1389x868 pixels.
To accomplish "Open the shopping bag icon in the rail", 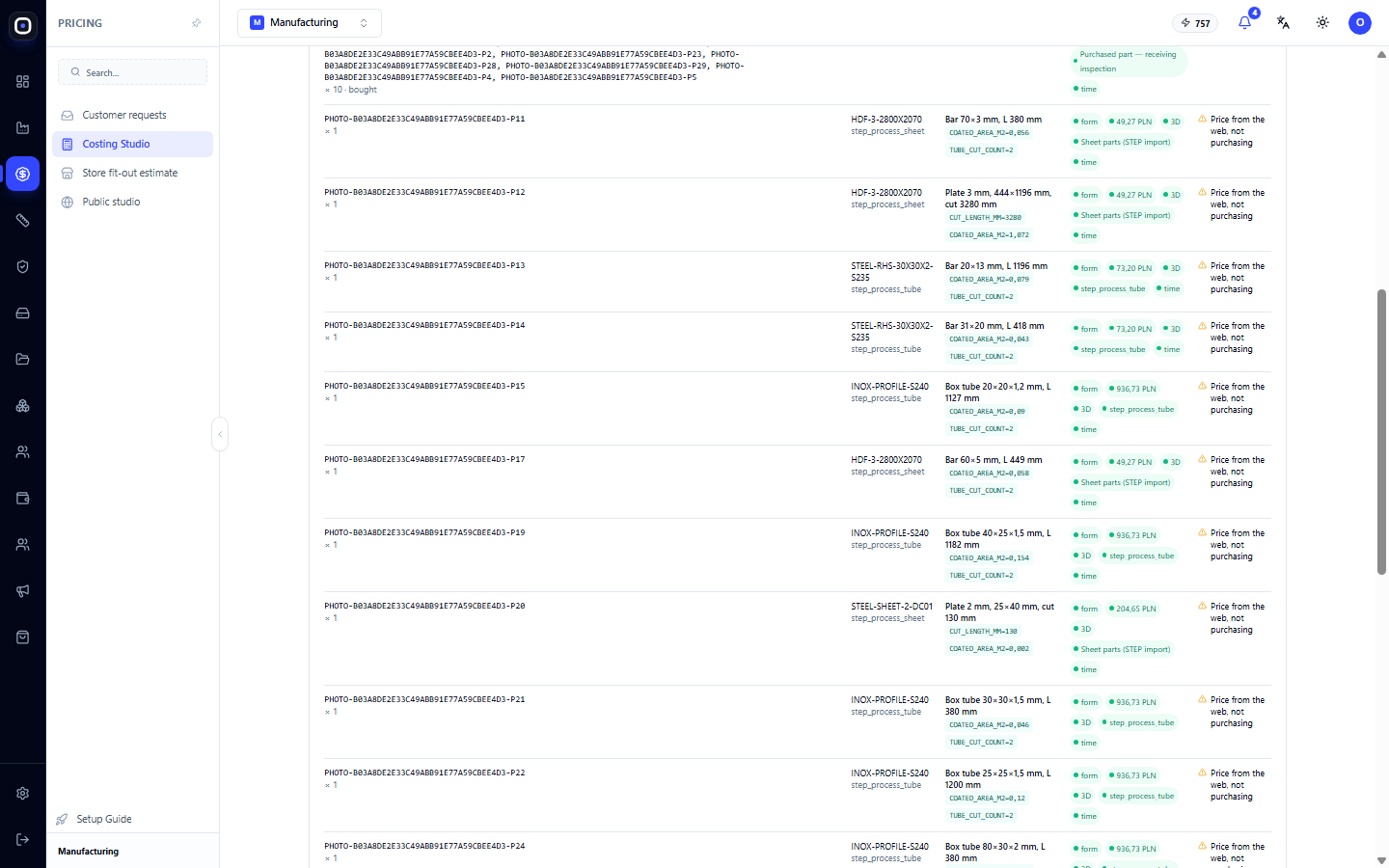I will tap(23, 637).
